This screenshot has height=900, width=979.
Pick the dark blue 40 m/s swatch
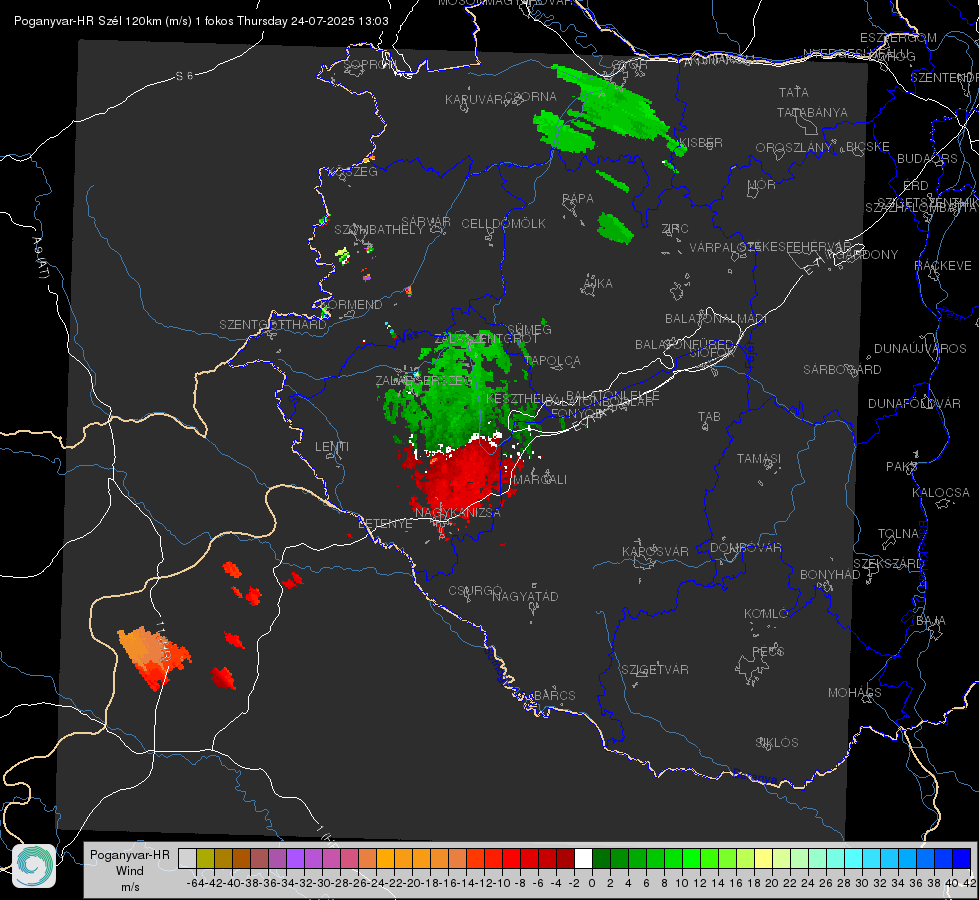pos(962,858)
